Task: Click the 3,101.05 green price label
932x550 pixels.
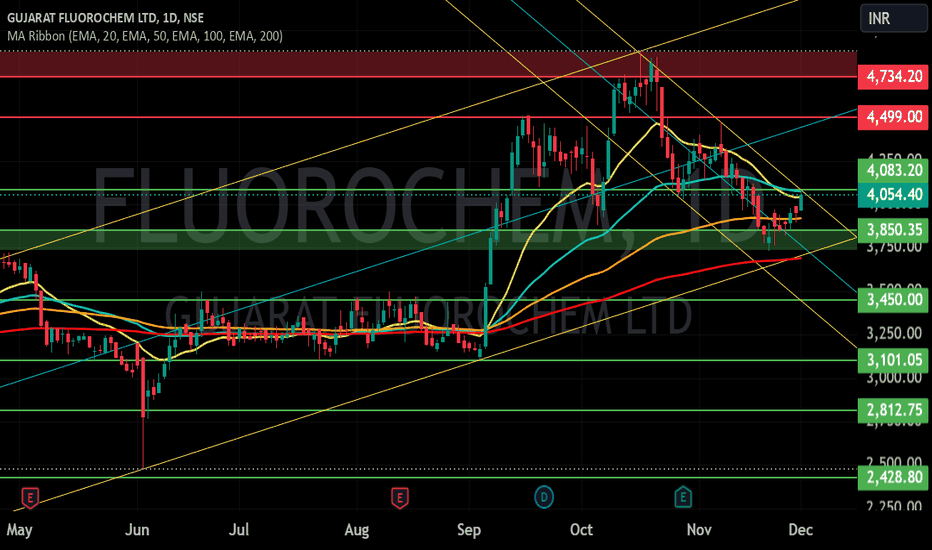Action: coord(893,360)
